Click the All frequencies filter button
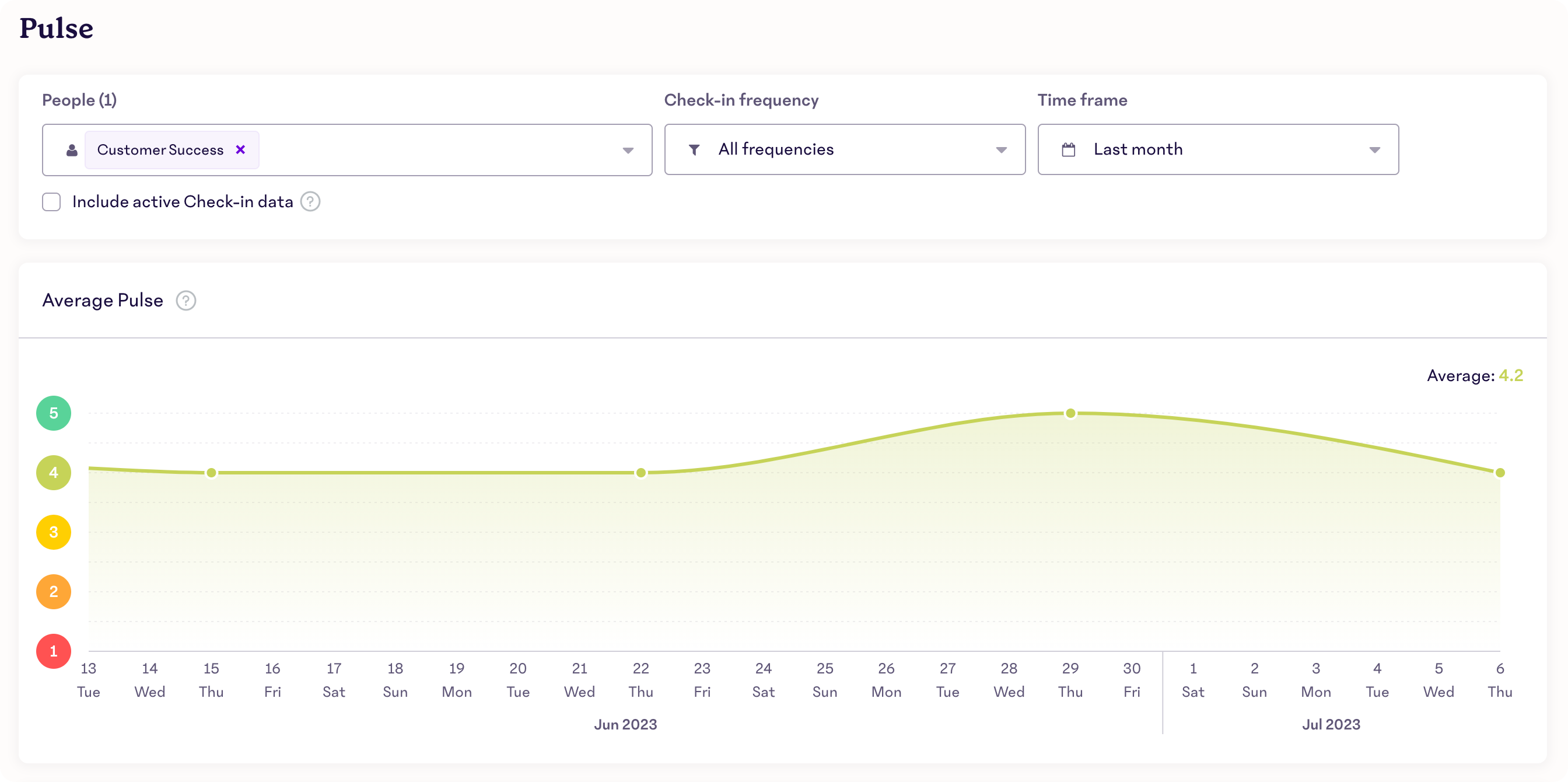 [844, 149]
